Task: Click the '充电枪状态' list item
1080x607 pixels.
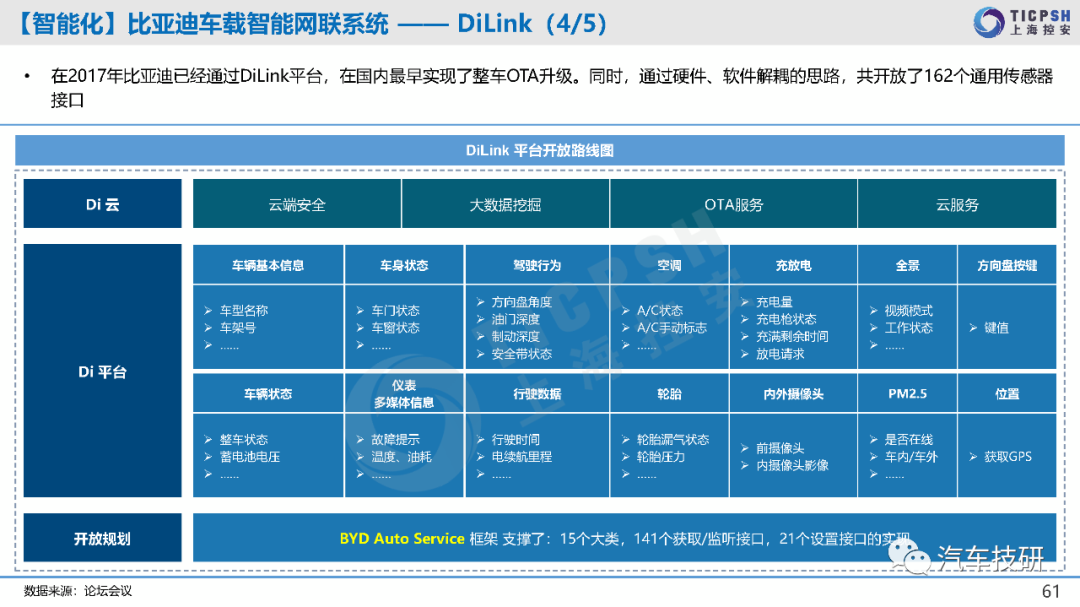Action: point(786,319)
